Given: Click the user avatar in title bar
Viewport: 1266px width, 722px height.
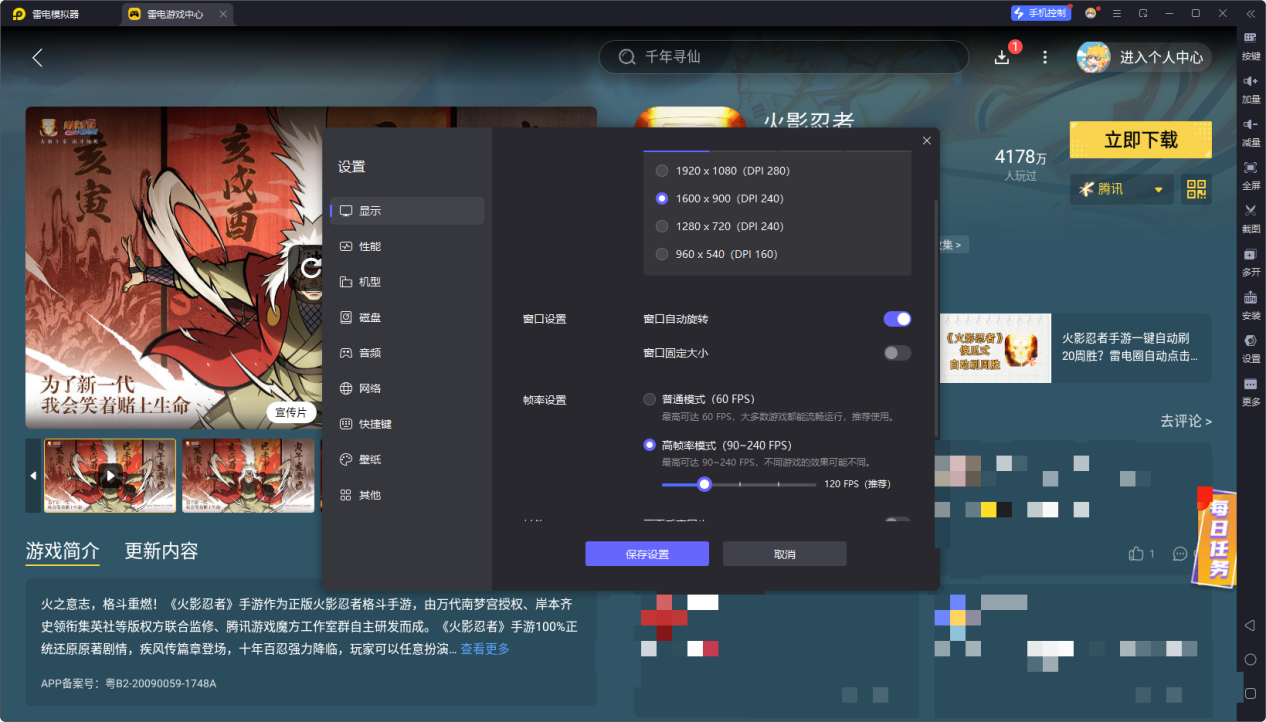Looking at the screenshot, I should coord(1091,13).
